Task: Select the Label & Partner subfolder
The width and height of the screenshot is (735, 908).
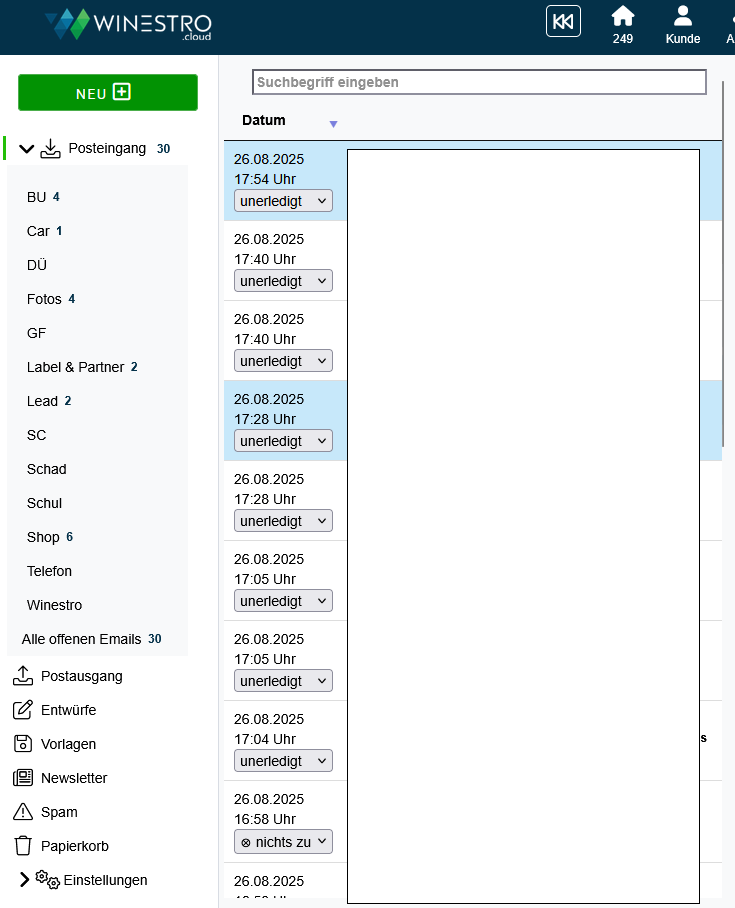Action: (75, 367)
